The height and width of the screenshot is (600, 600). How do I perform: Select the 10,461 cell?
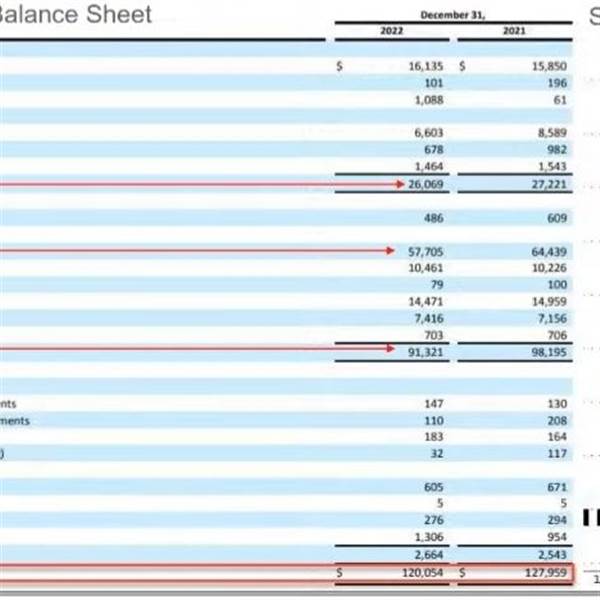[426, 268]
